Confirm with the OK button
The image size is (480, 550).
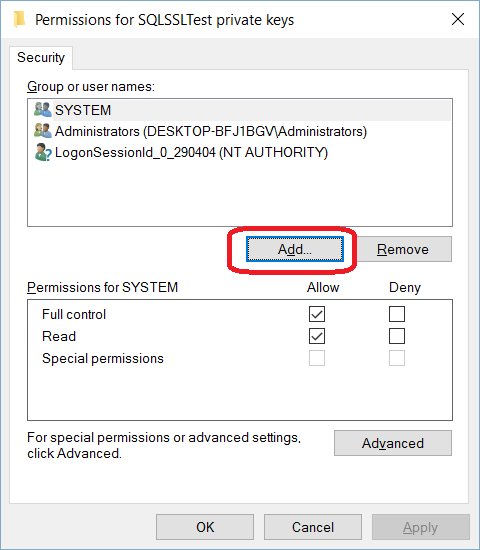point(205,527)
